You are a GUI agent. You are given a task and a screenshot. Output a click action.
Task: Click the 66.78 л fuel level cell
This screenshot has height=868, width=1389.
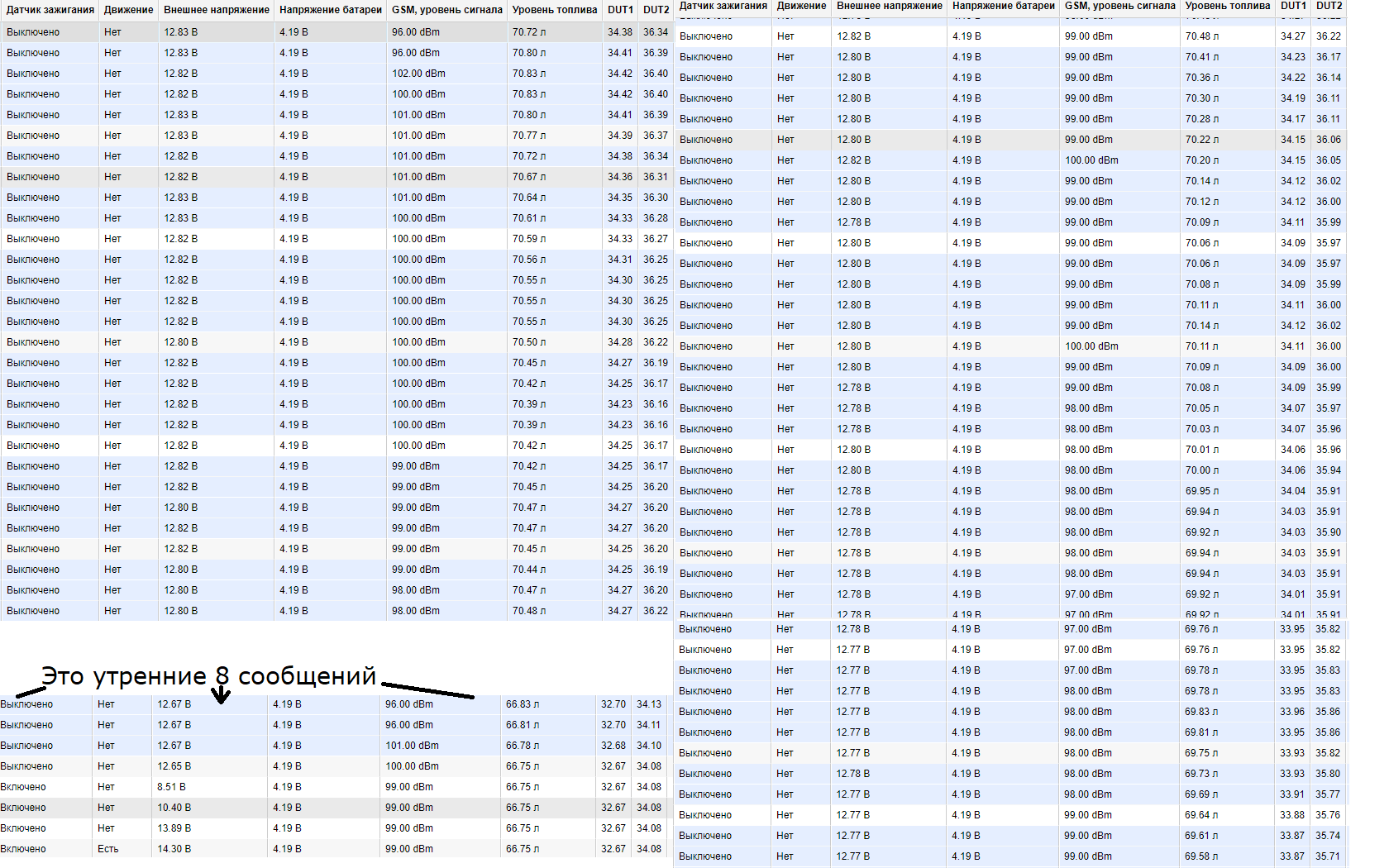pyautogui.click(x=523, y=746)
